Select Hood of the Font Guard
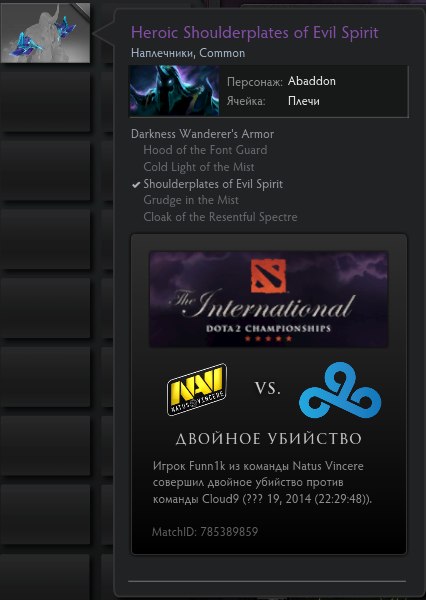Image resolution: width=426 pixels, height=600 pixels. click(x=205, y=150)
